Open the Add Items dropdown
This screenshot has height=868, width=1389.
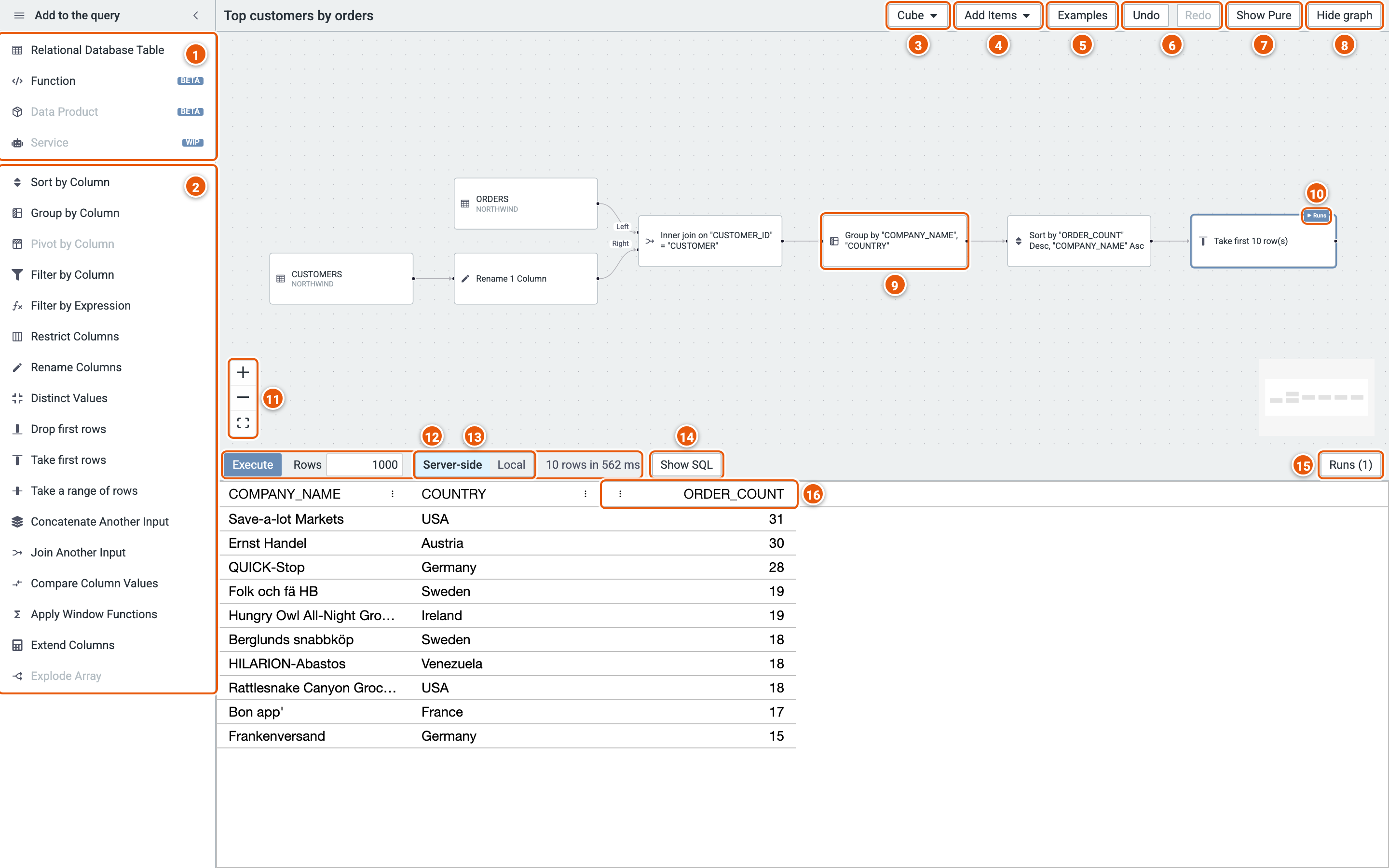pos(997,15)
